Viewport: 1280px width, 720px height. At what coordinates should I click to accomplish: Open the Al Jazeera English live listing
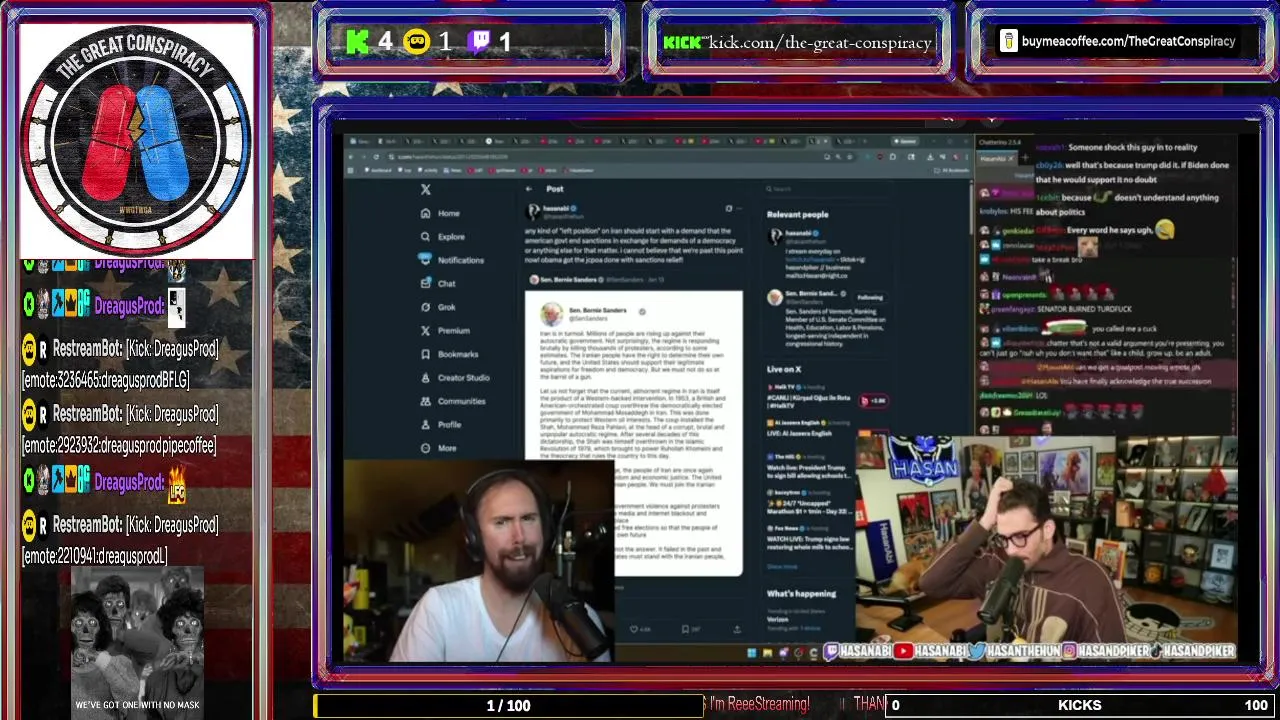pos(808,428)
